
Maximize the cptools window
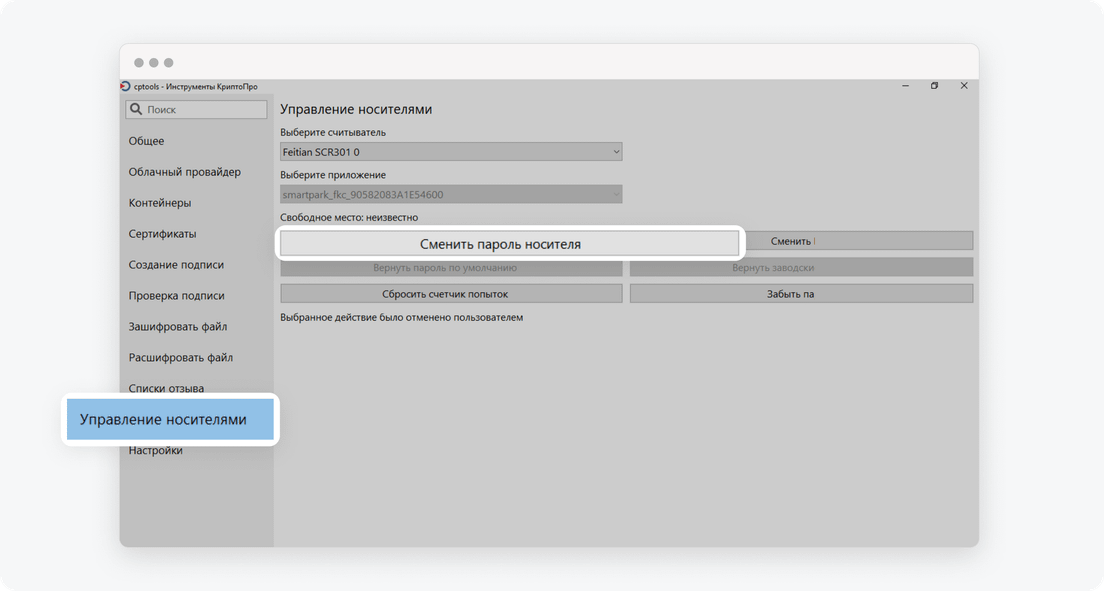coord(934,86)
